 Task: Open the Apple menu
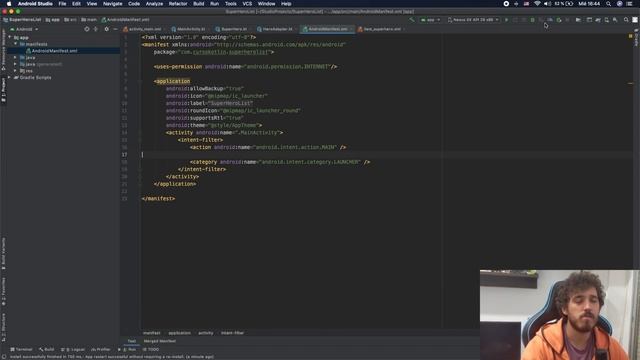(x=9, y=4)
